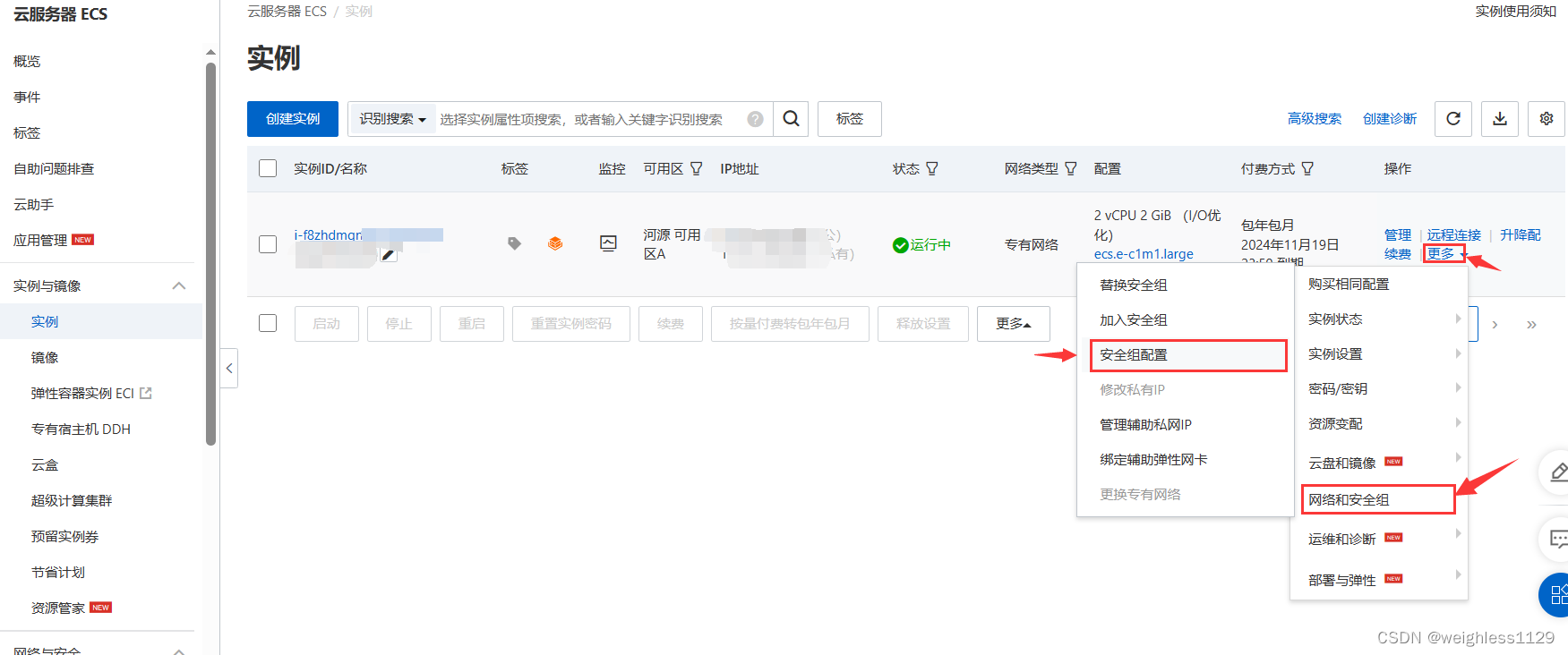Click the 升降配 link
The width and height of the screenshot is (1568, 655).
pyautogui.click(x=1521, y=234)
